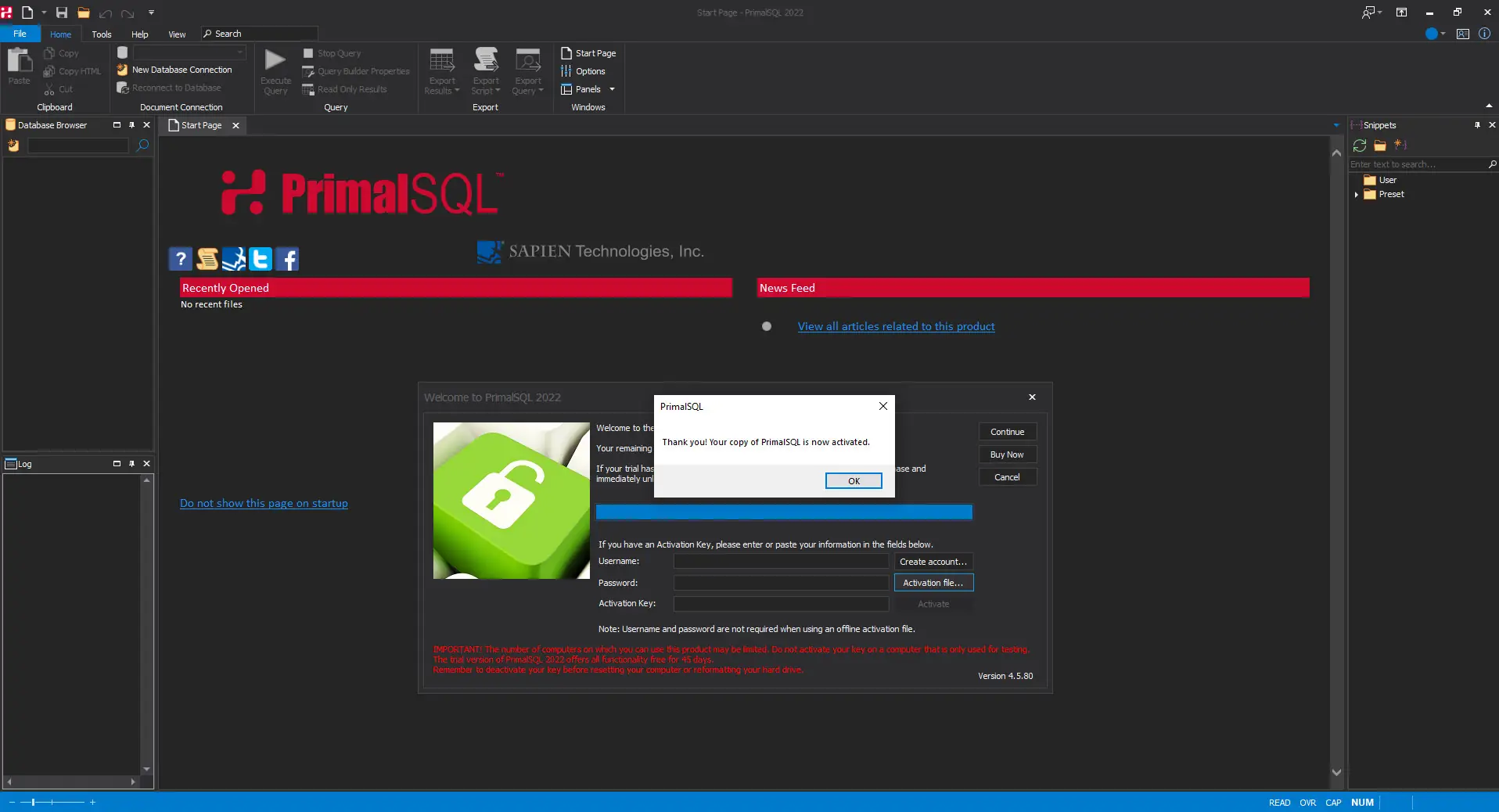Open the Facebook icon on Start Page
Image resolution: width=1499 pixels, height=812 pixels.
287,259
